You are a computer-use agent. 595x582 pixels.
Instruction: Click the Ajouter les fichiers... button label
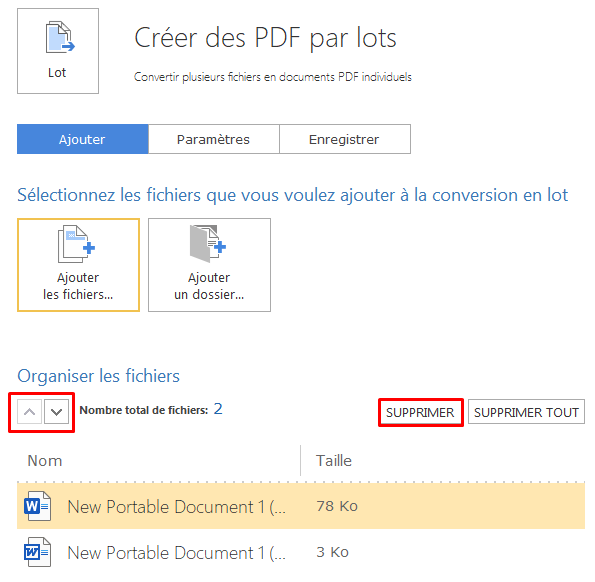pos(78,286)
